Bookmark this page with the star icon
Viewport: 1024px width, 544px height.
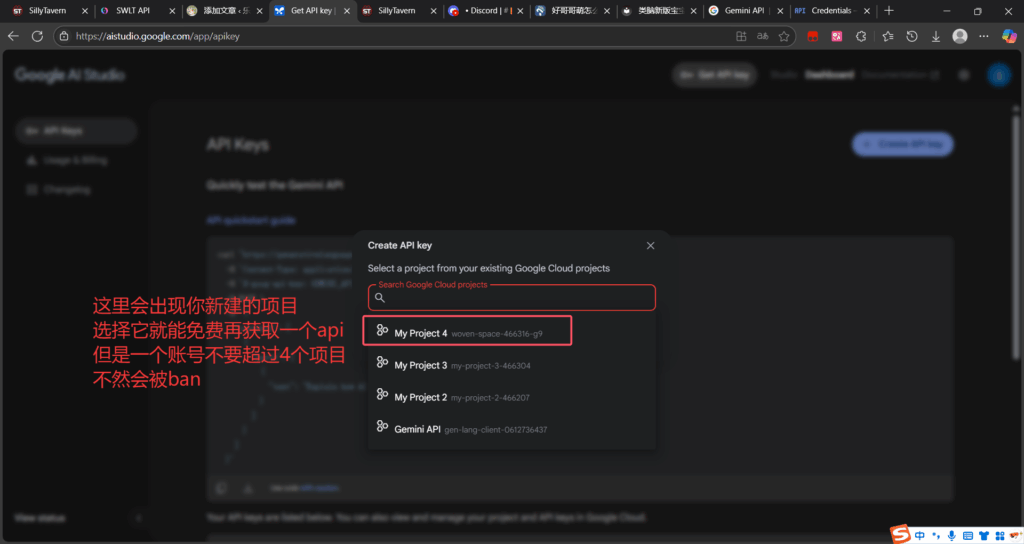pyautogui.click(x=785, y=36)
